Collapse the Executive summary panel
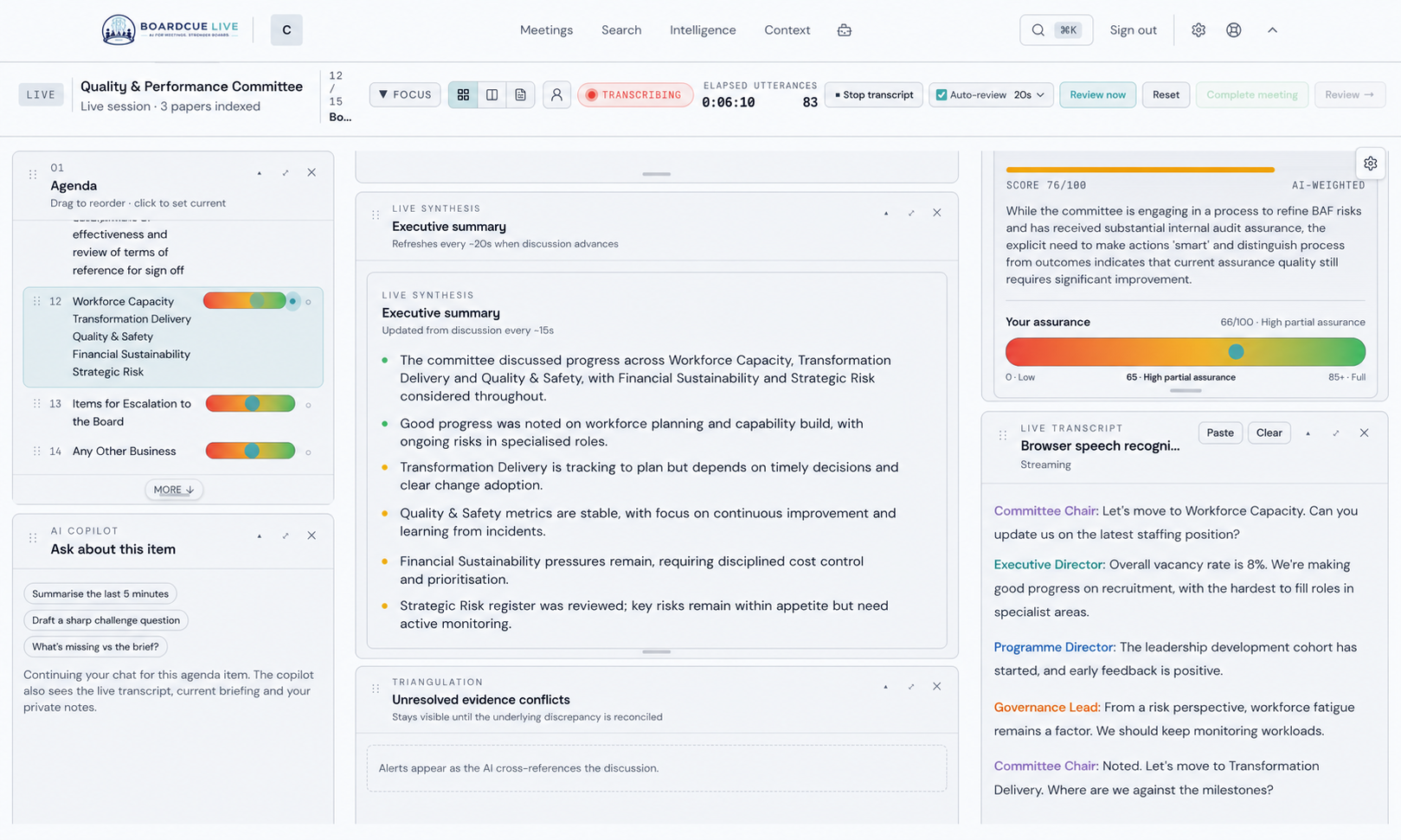Screen dimensions: 1401x840 click(x=886, y=213)
